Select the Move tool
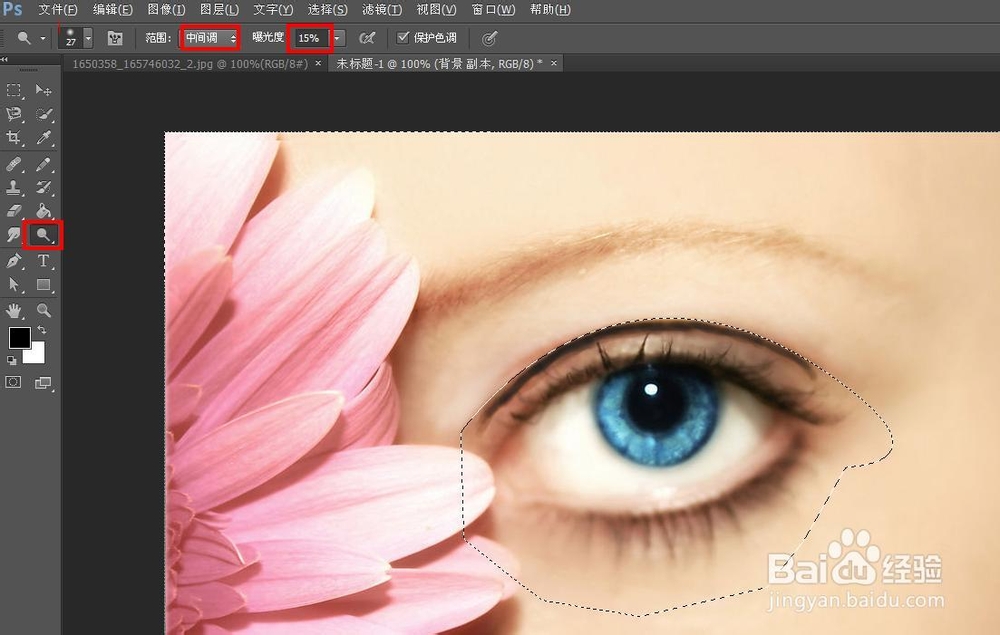 coord(44,90)
